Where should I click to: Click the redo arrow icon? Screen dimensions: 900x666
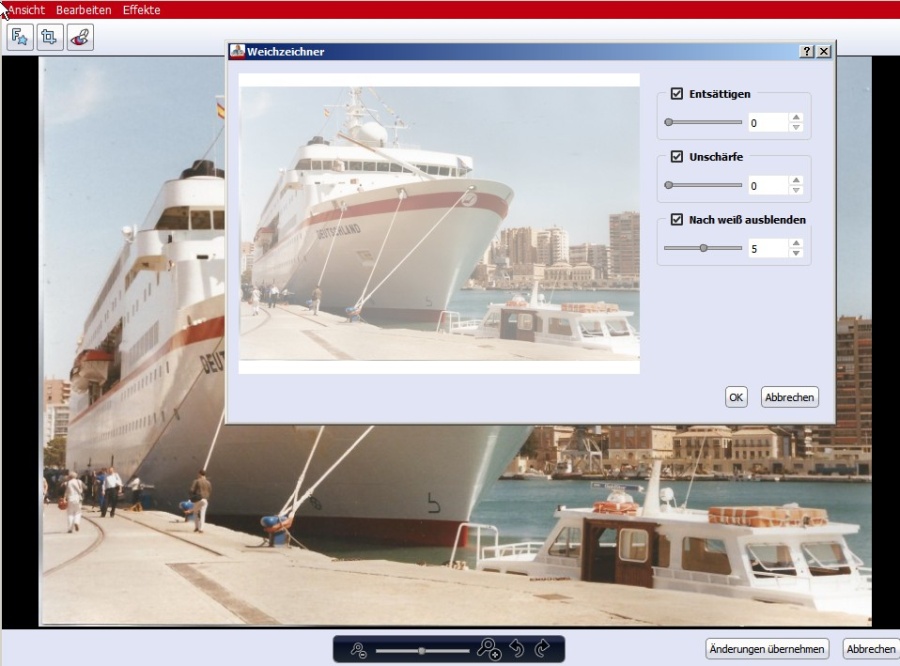point(542,649)
